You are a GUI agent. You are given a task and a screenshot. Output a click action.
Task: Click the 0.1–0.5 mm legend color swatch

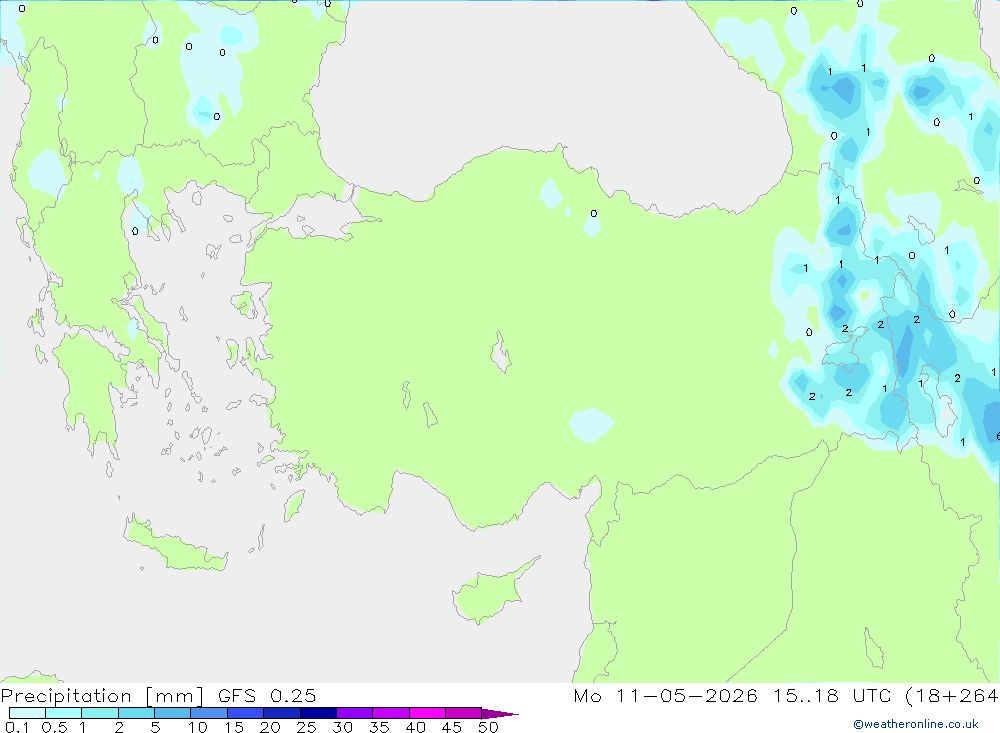(x=27, y=713)
